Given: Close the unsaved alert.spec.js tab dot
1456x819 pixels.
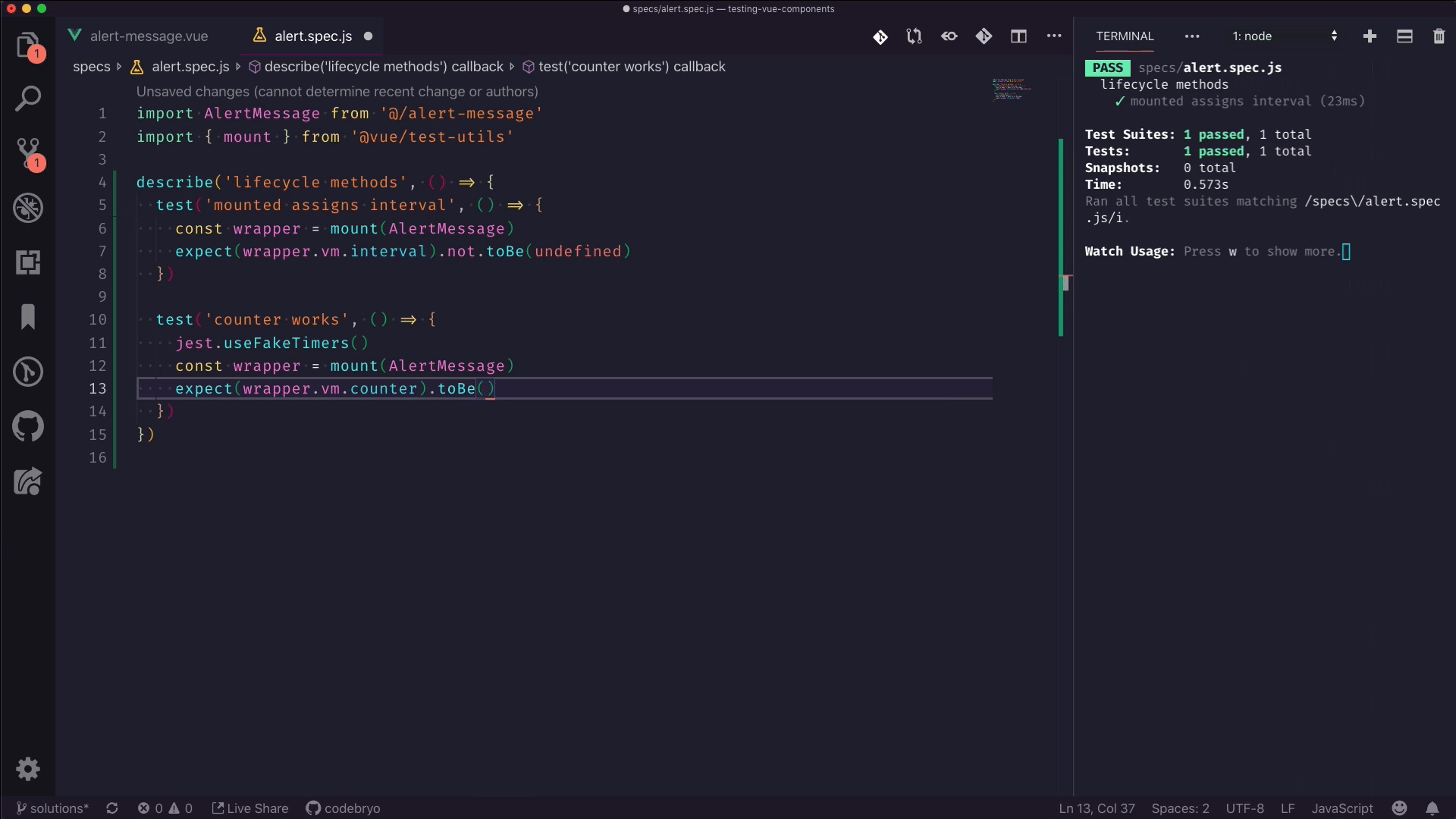Looking at the screenshot, I should (369, 36).
